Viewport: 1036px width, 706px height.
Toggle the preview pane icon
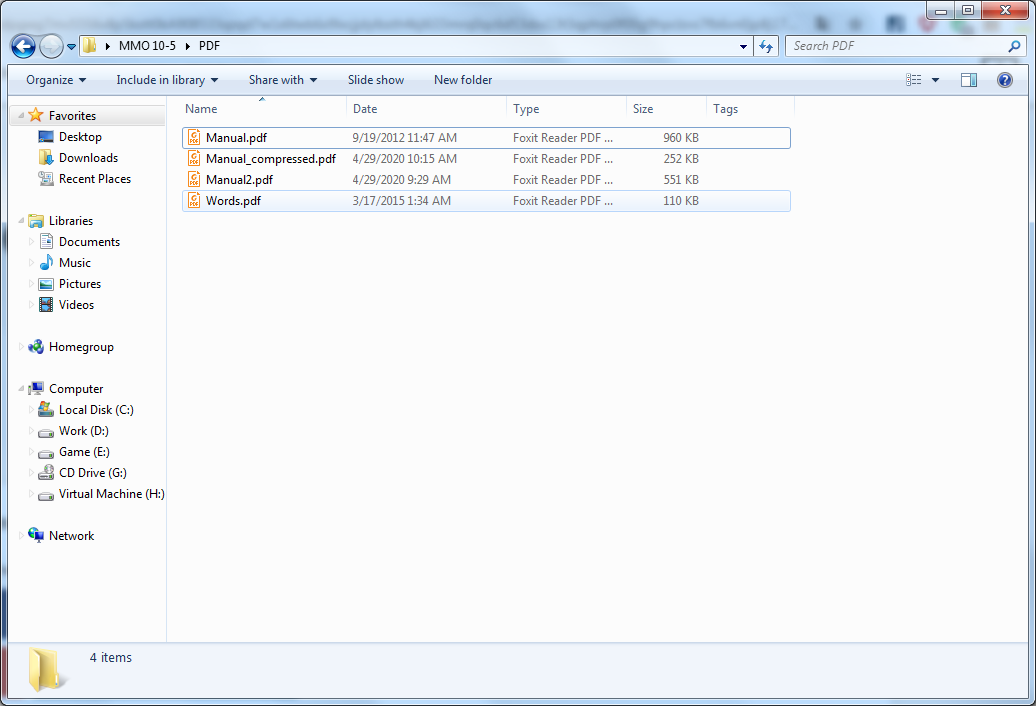coord(968,80)
